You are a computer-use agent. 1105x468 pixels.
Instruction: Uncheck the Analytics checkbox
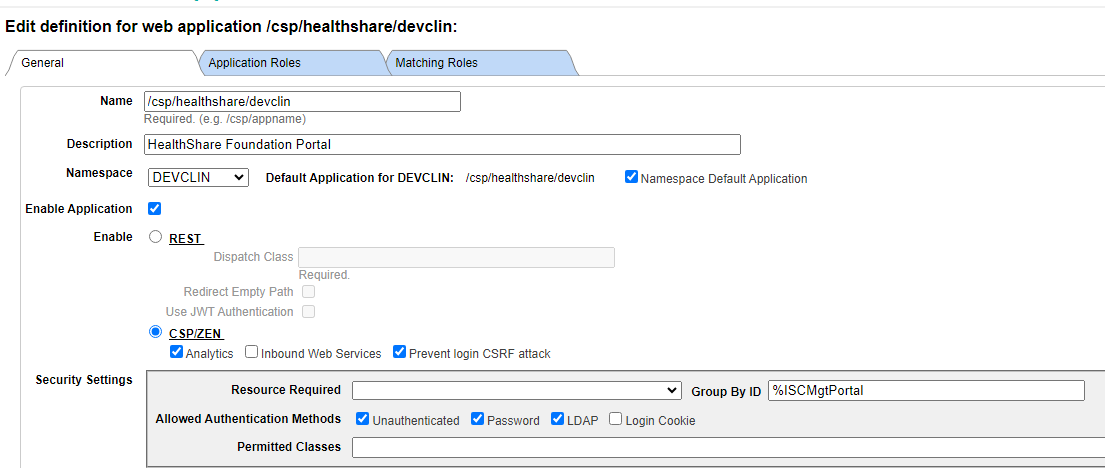[176, 352]
